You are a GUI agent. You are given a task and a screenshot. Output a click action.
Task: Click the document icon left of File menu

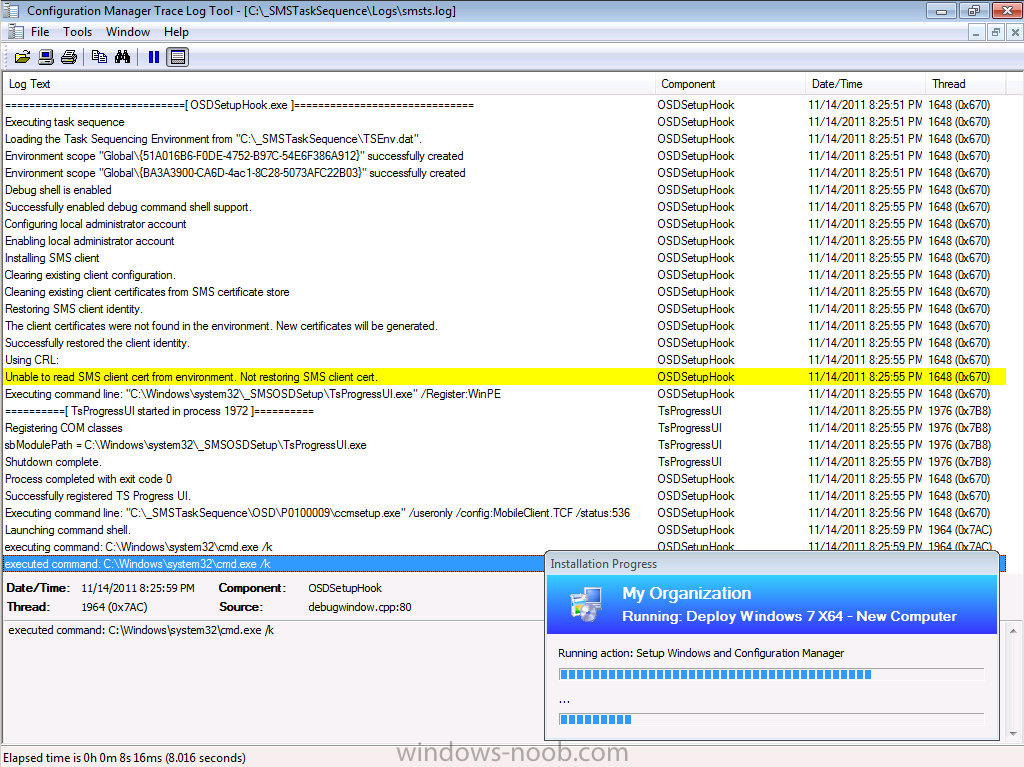(x=16, y=31)
